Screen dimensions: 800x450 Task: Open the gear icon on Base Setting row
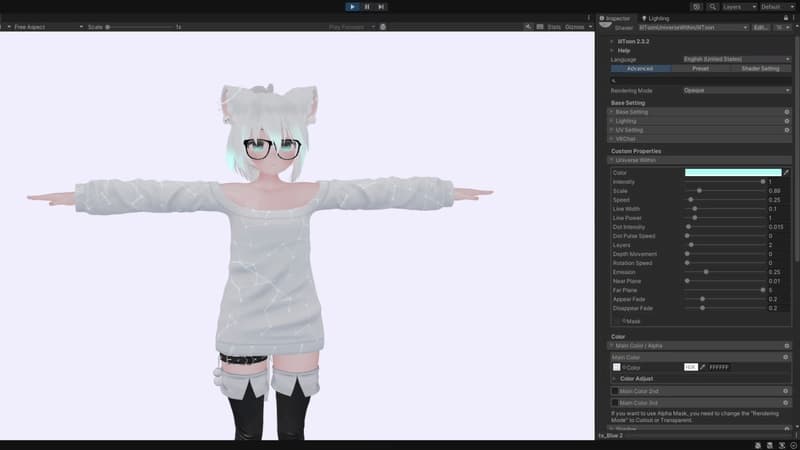click(786, 112)
